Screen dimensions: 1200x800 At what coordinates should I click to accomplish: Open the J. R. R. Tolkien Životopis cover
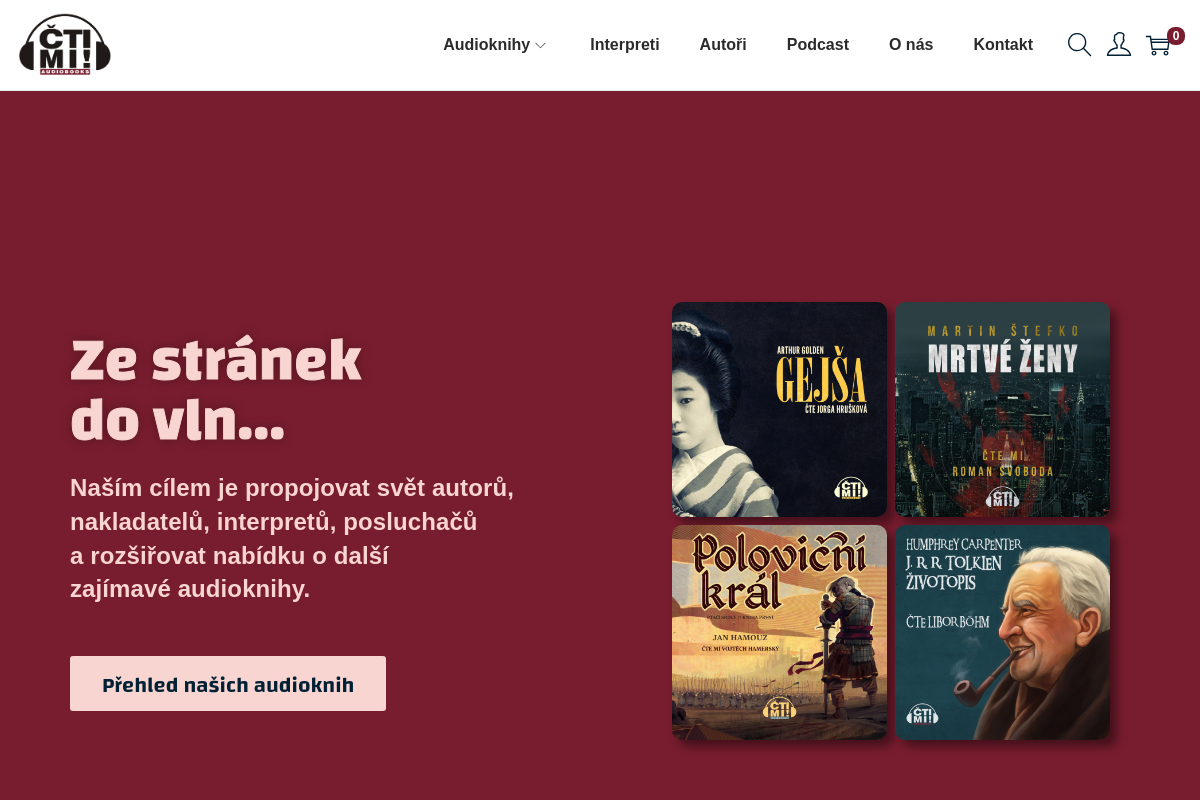tap(1002, 632)
